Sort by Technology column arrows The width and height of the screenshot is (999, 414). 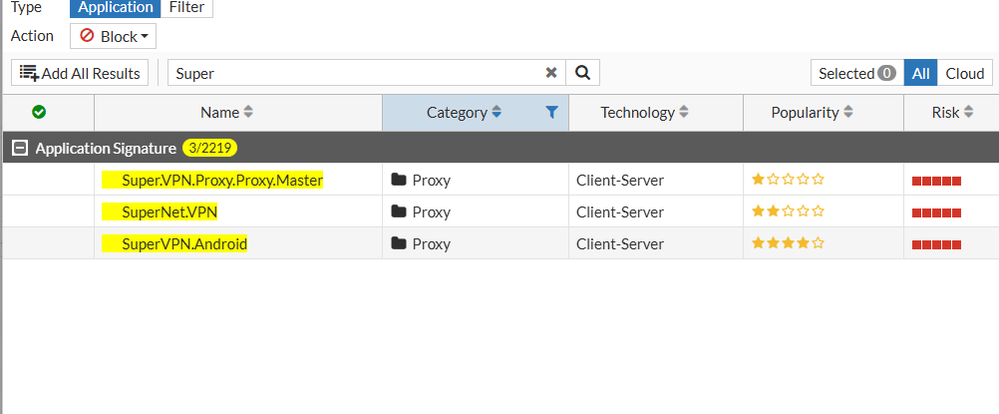click(684, 113)
